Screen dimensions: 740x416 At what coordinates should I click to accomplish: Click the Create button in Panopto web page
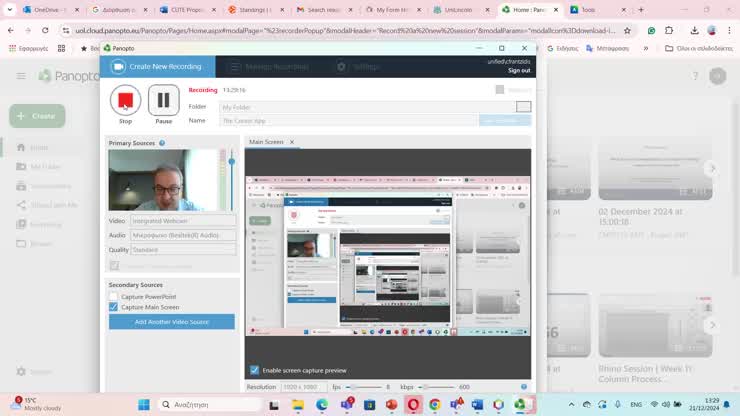tap(37, 116)
